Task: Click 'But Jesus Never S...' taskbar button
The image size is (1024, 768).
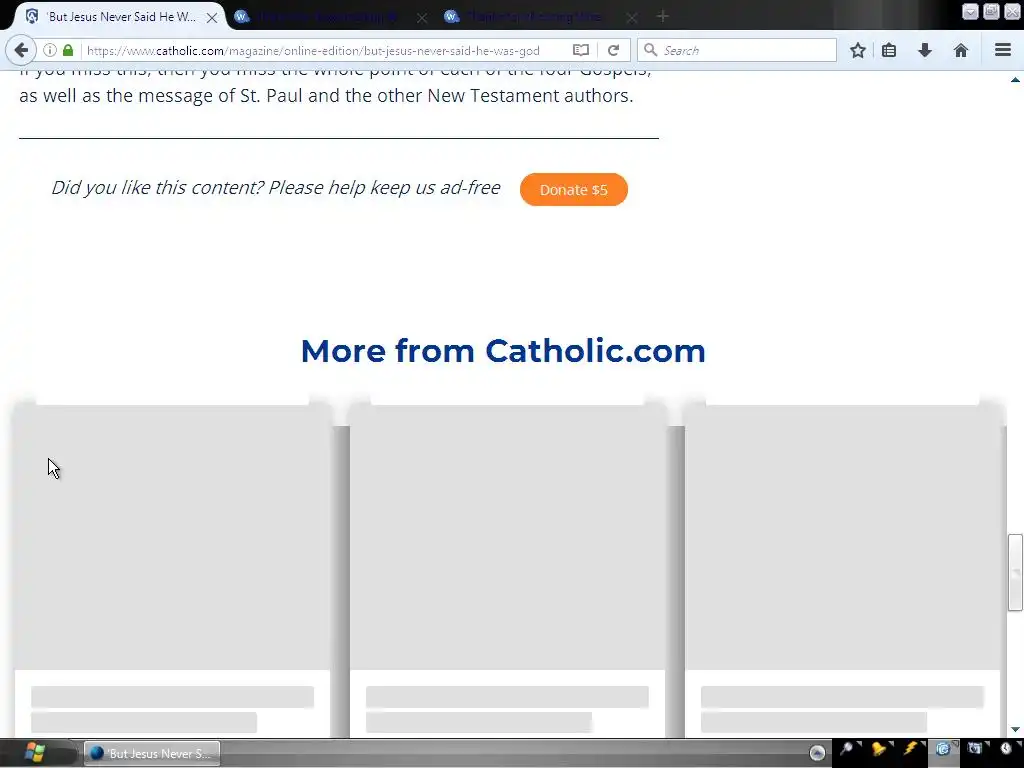Action: tap(152, 753)
